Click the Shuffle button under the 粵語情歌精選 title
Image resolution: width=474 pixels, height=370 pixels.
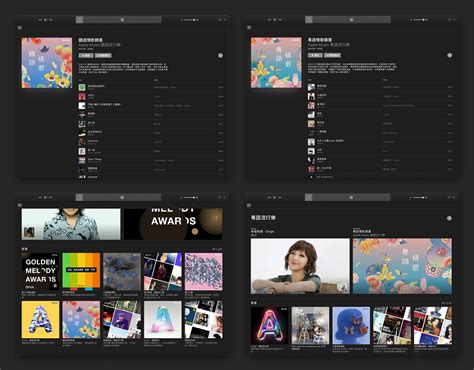(332, 55)
